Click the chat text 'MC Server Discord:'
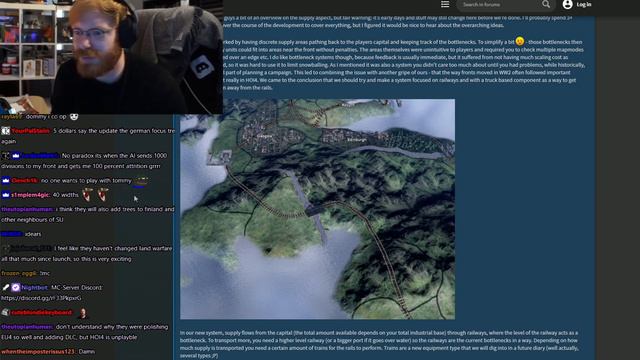Viewport: 640px width, 360px height. 77,287
